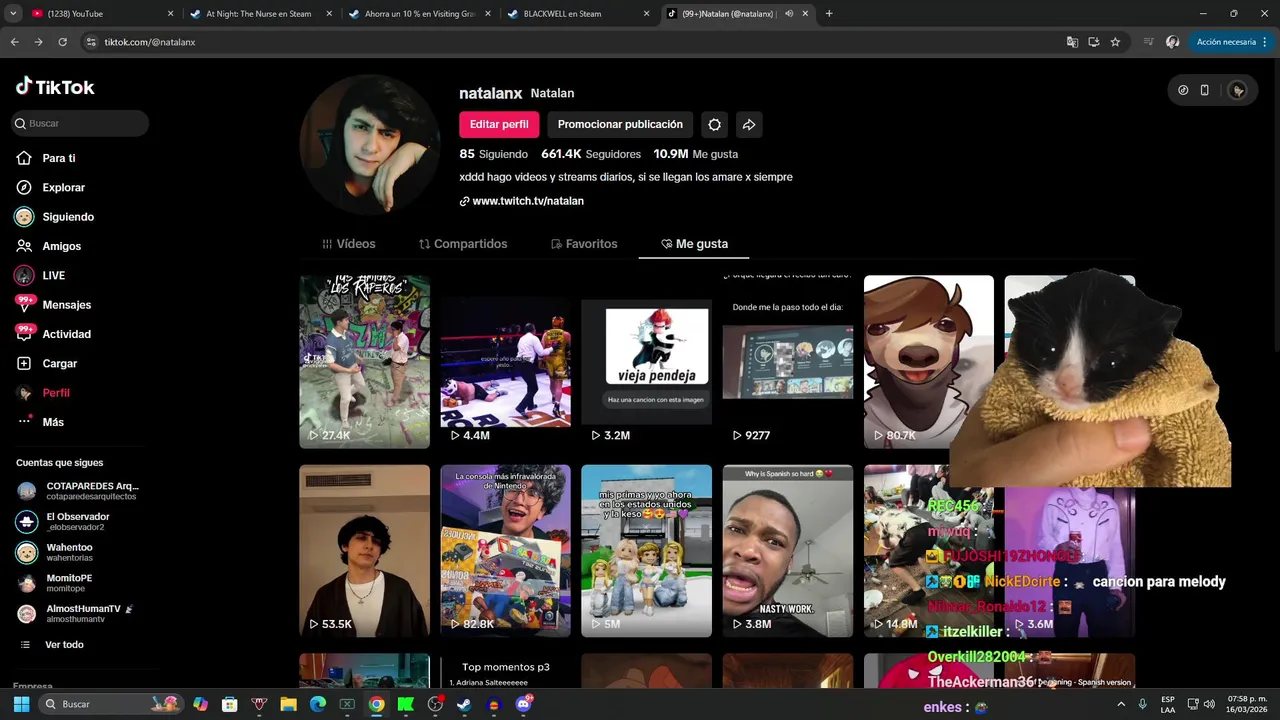Screen dimensions: 1280x720
Task: Open a new browser tab with plus icon
Action: click(829, 14)
